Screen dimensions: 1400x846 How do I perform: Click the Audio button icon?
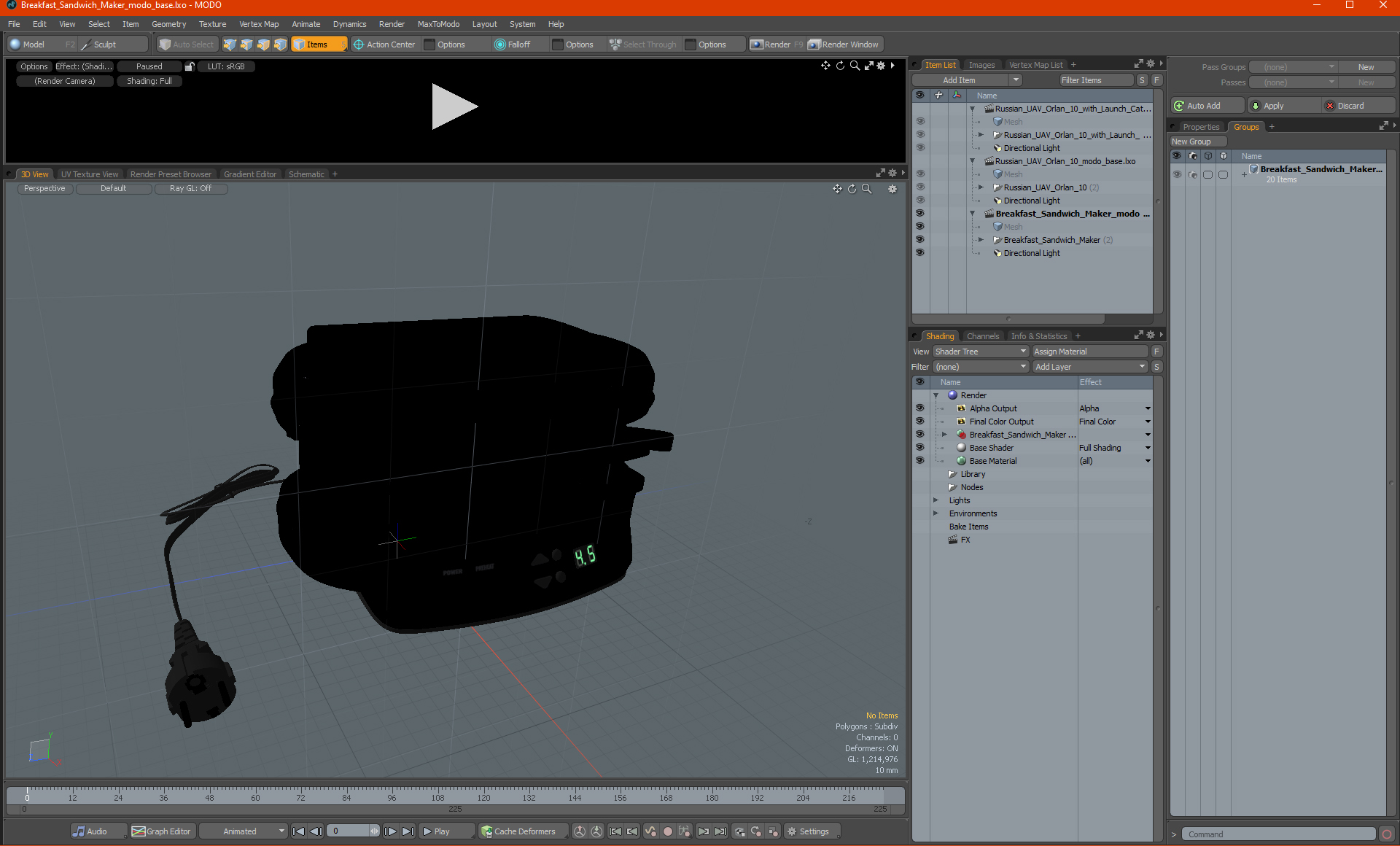[x=79, y=831]
